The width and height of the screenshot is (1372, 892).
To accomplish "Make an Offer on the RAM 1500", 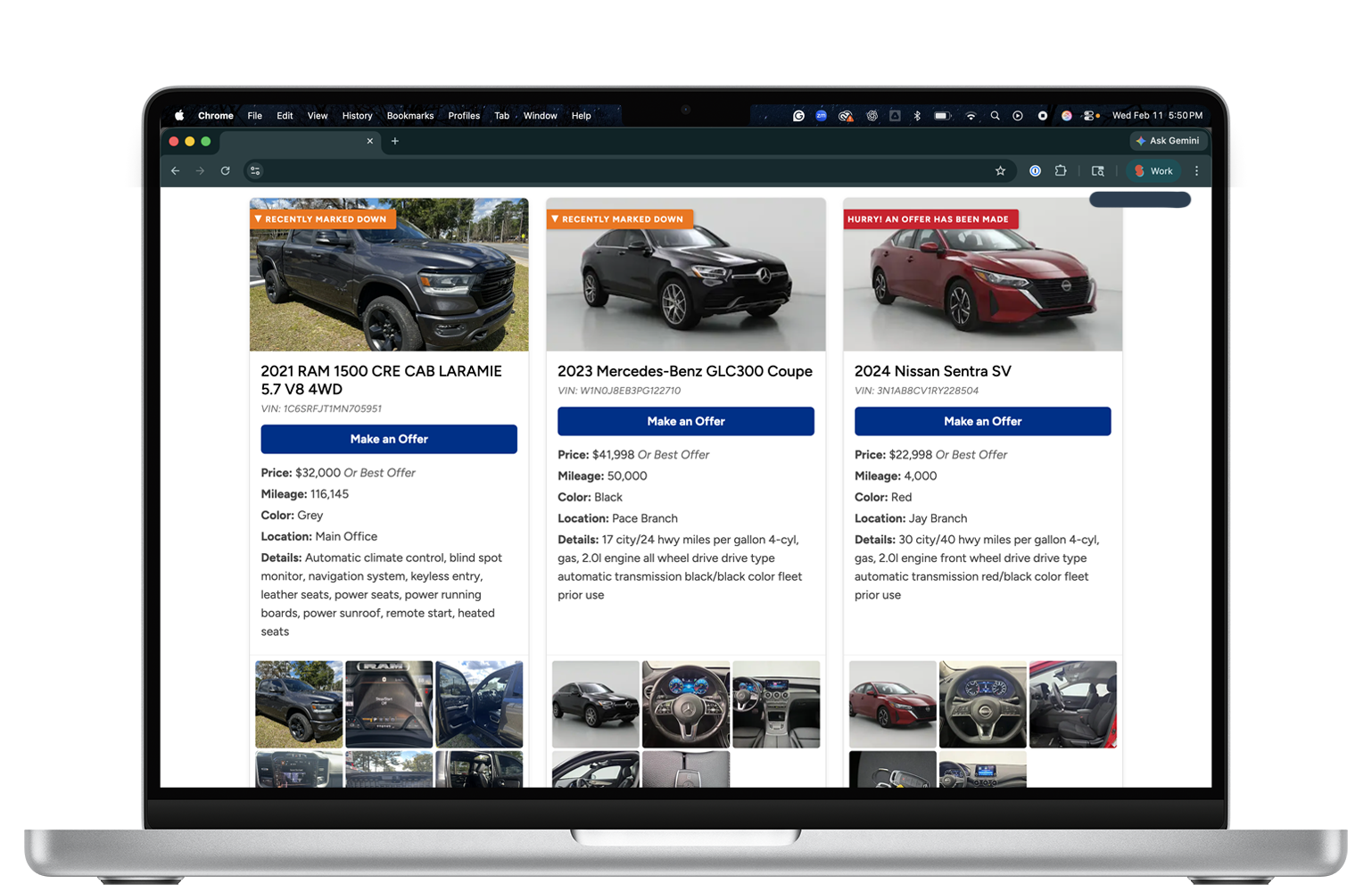I will coord(389,439).
